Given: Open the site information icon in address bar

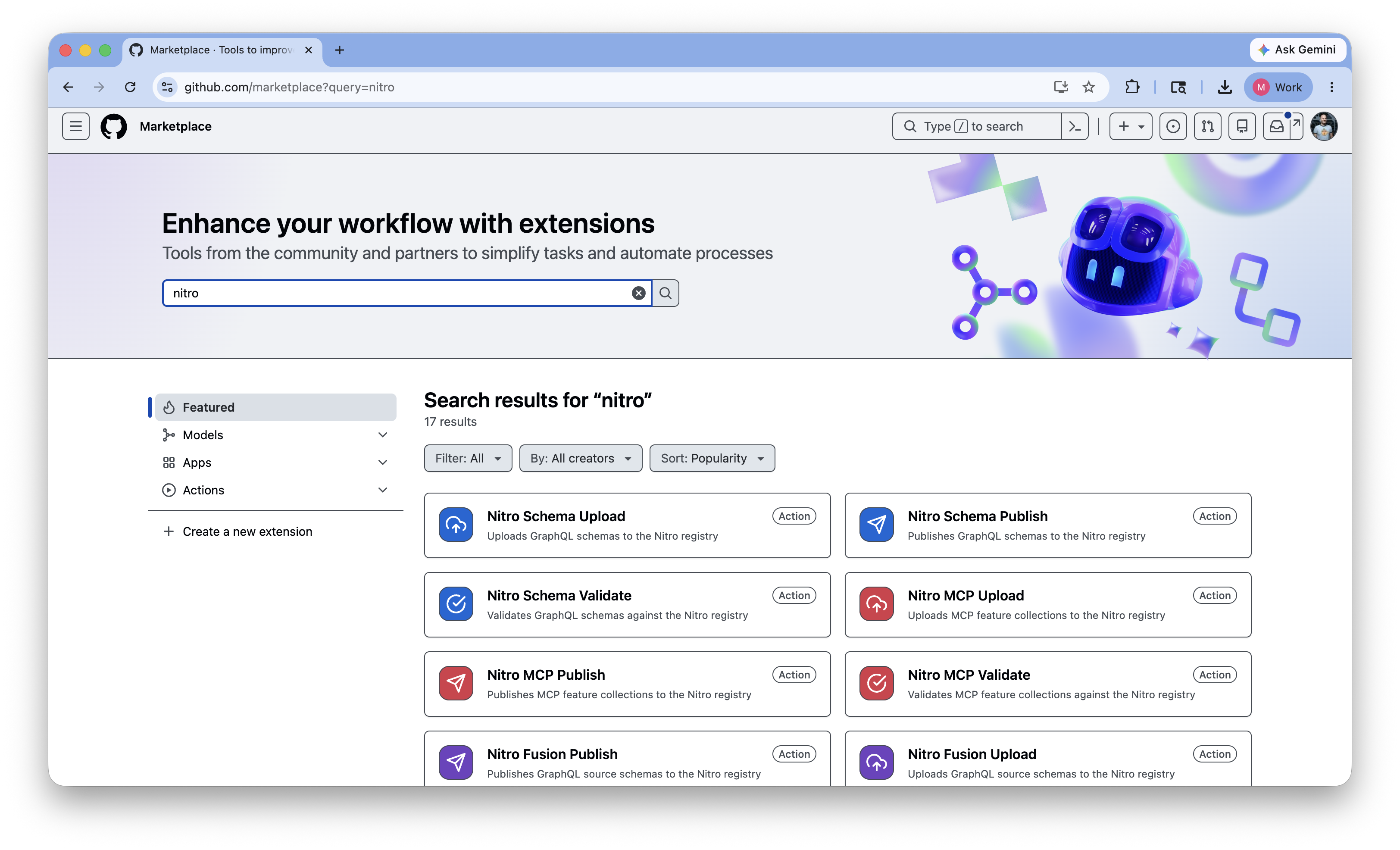Looking at the screenshot, I should [x=167, y=87].
